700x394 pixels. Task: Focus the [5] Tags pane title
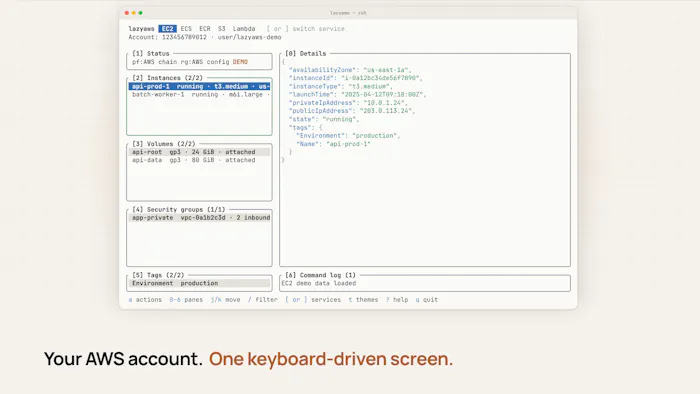click(158, 275)
